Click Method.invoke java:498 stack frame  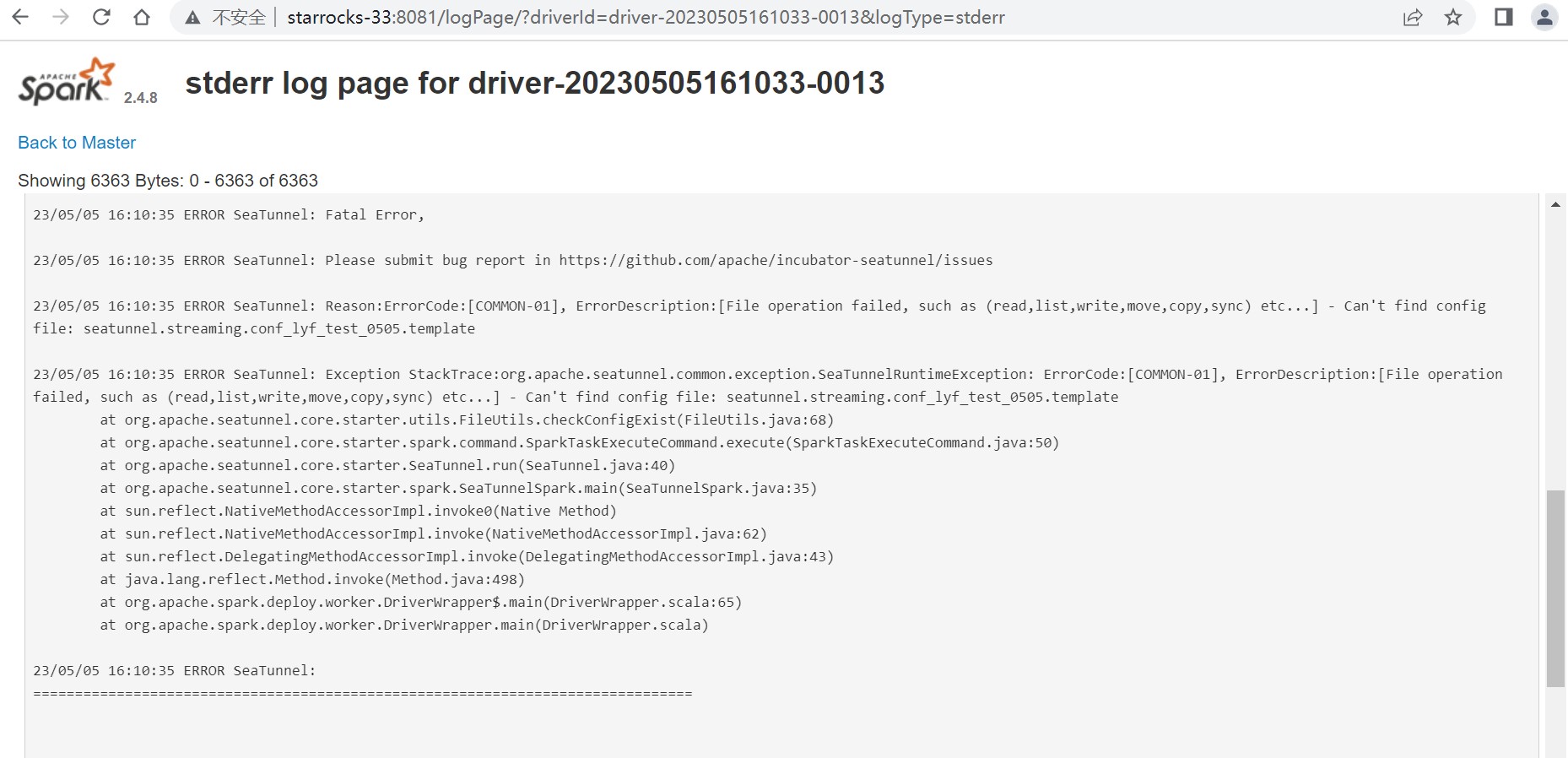[312, 580]
